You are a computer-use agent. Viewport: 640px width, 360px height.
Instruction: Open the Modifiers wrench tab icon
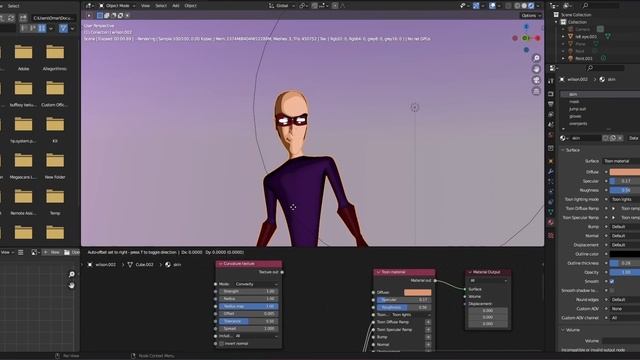pyautogui.click(x=551, y=171)
